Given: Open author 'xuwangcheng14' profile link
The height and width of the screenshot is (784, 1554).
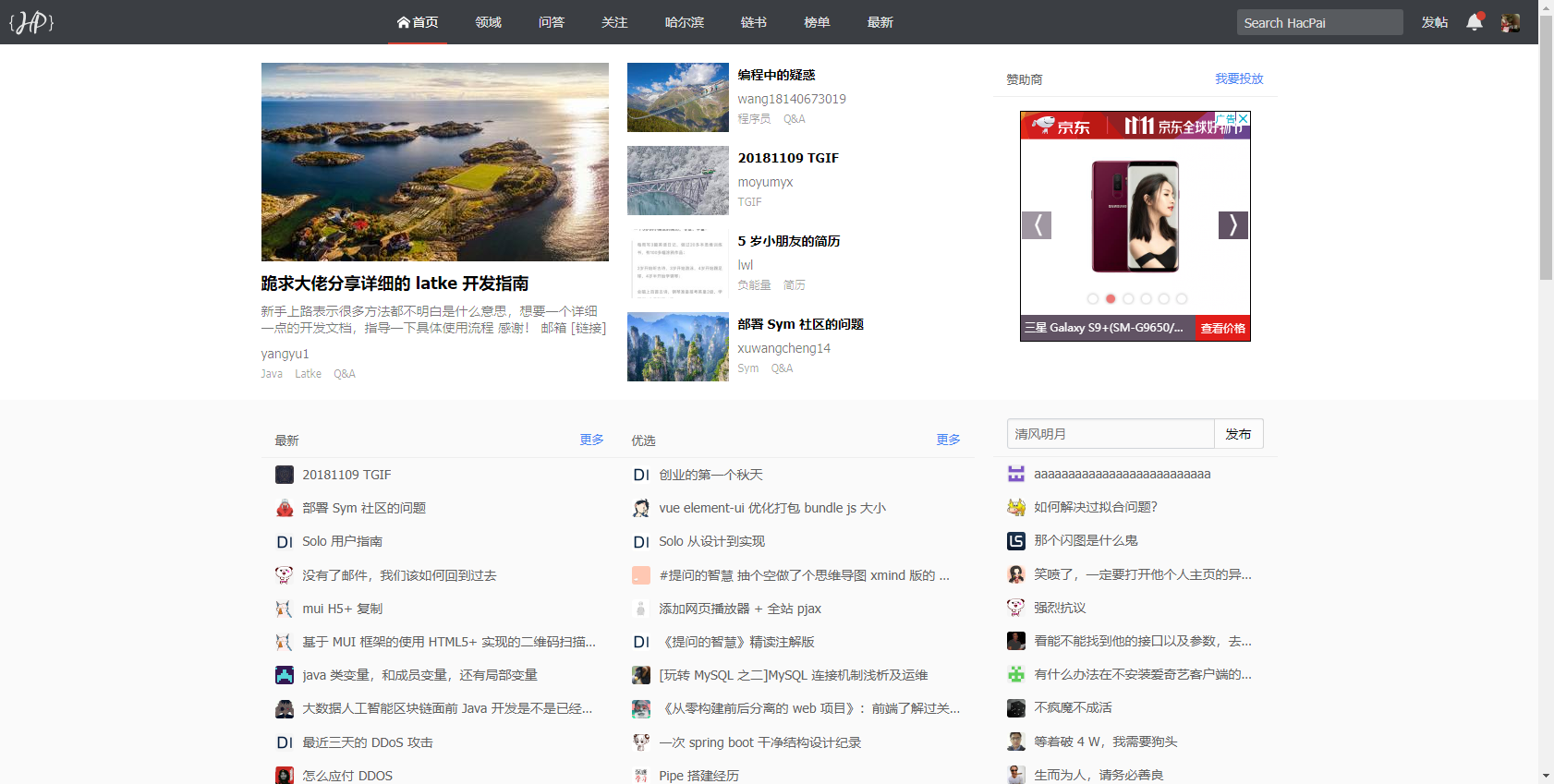Looking at the screenshot, I should pyautogui.click(x=784, y=348).
